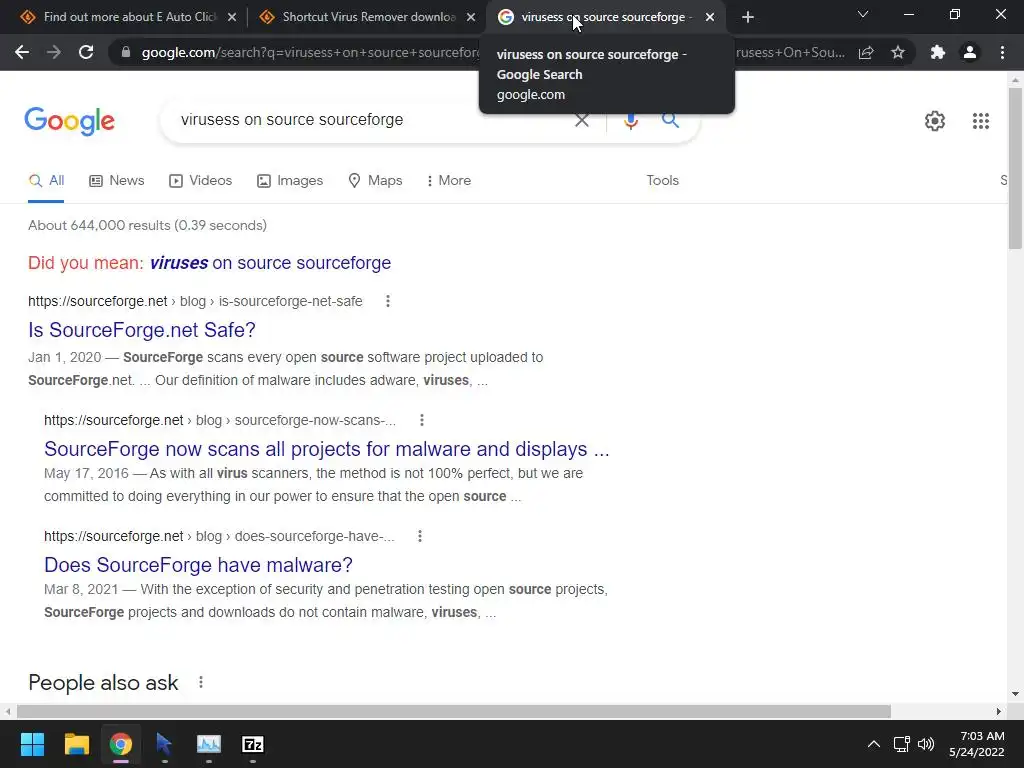The image size is (1024, 768).
Task: Click the Chrome icon in taskbar
Action: pyautogui.click(x=120, y=744)
